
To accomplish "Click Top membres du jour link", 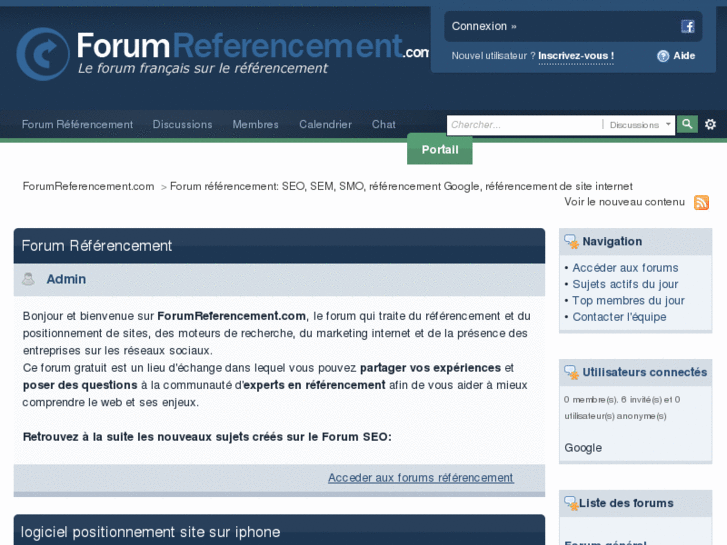I will pyautogui.click(x=628, y=301).
